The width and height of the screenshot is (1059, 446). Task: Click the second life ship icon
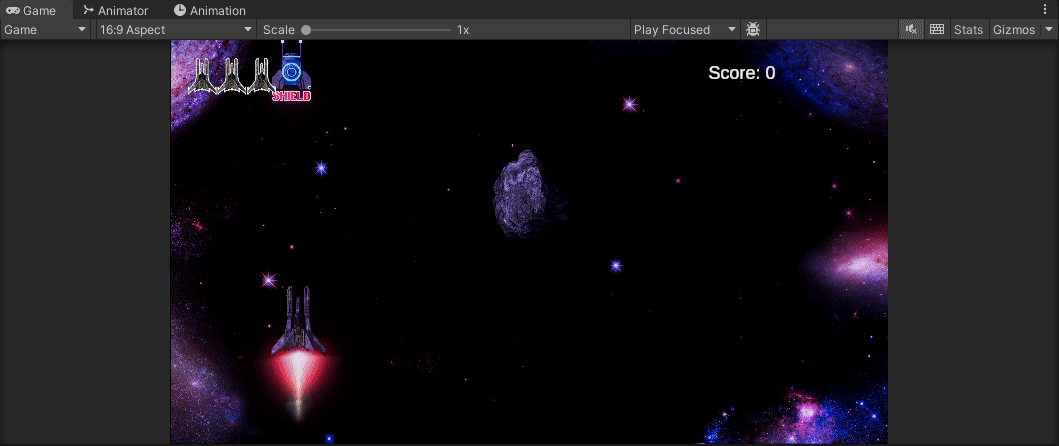tap(232, 75)
